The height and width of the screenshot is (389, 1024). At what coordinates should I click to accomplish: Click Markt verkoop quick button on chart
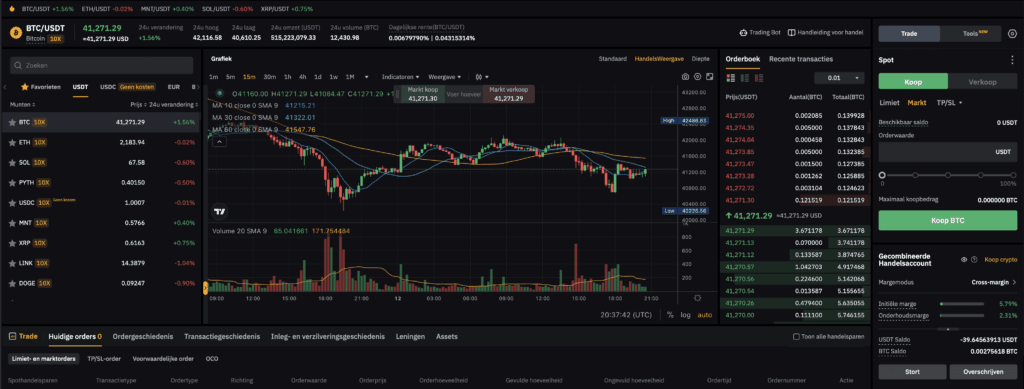pos(508,94)
